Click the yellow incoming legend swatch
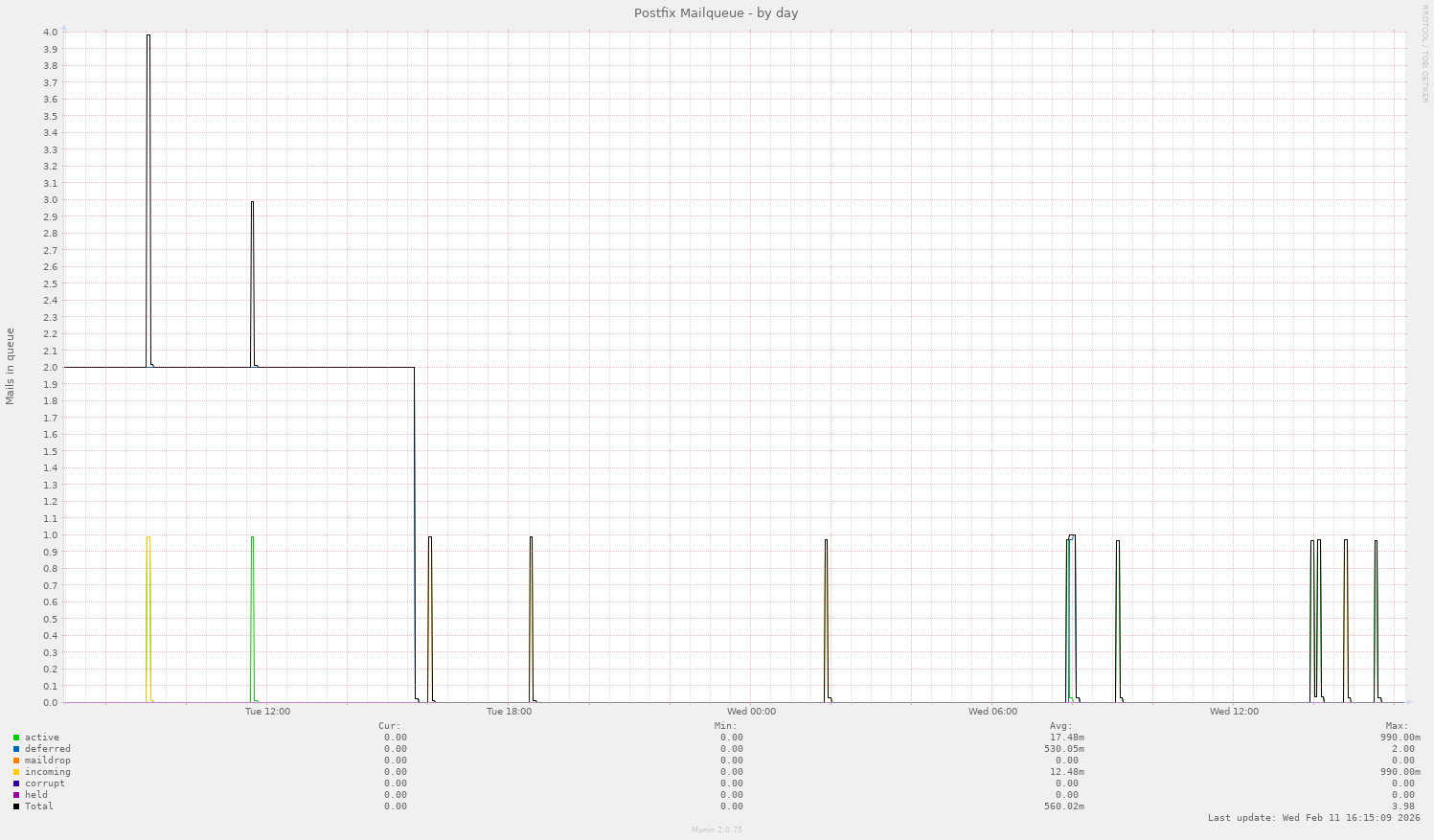 [14, 772]
